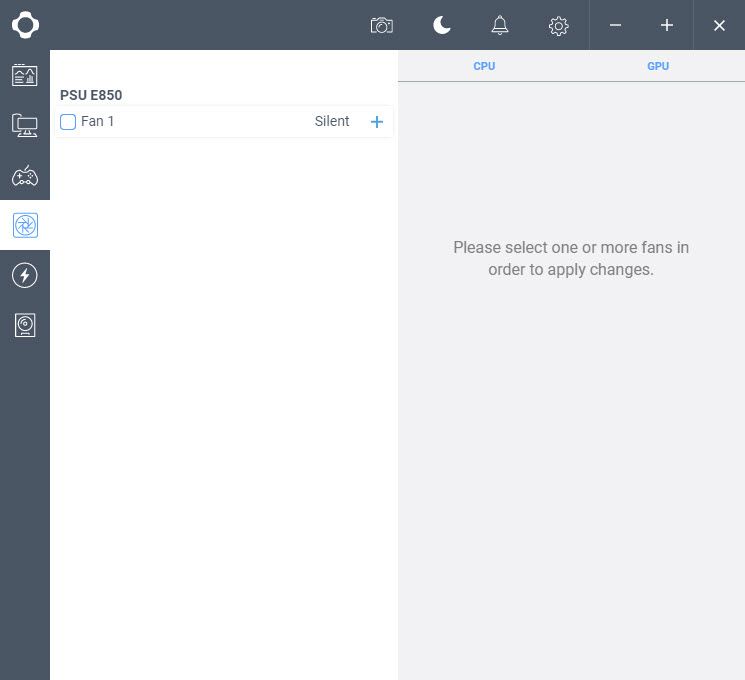Maximize the window with the plus button

(667, 25)
